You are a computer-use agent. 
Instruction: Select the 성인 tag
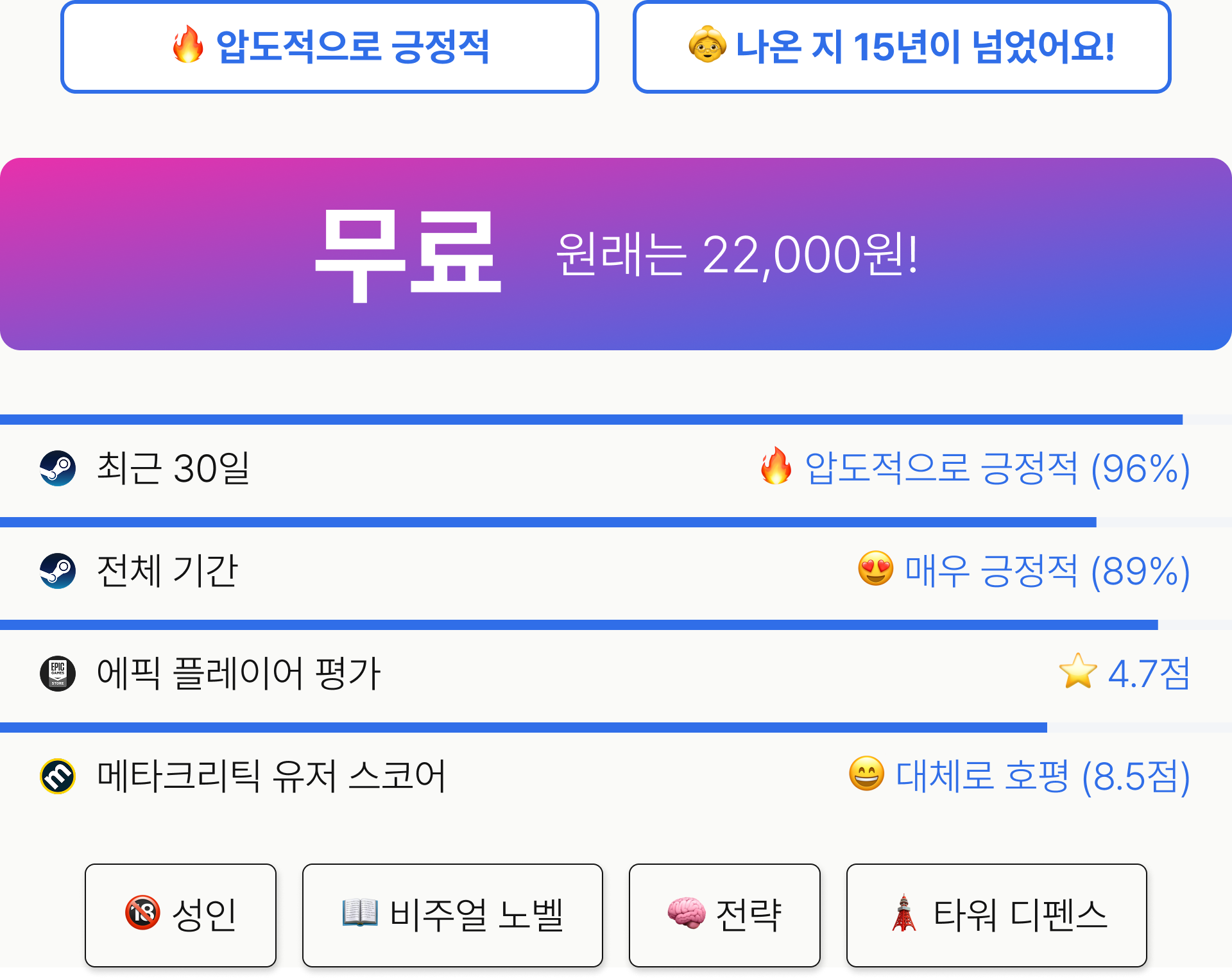click(180, 915)
